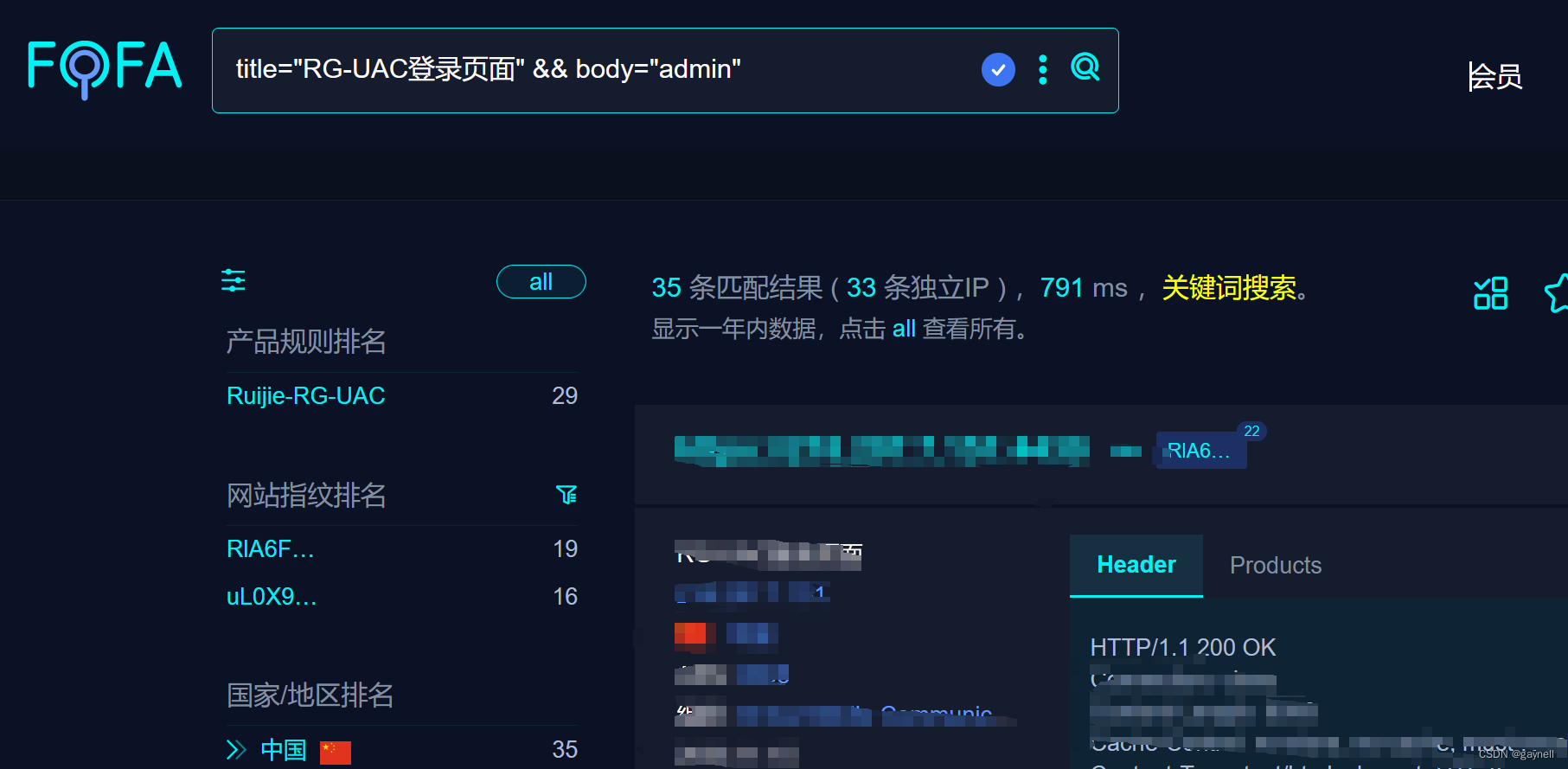The image size is (1568, 769).
Task: Click the blue checkmark icon in search box
Action: pos(998,69)
